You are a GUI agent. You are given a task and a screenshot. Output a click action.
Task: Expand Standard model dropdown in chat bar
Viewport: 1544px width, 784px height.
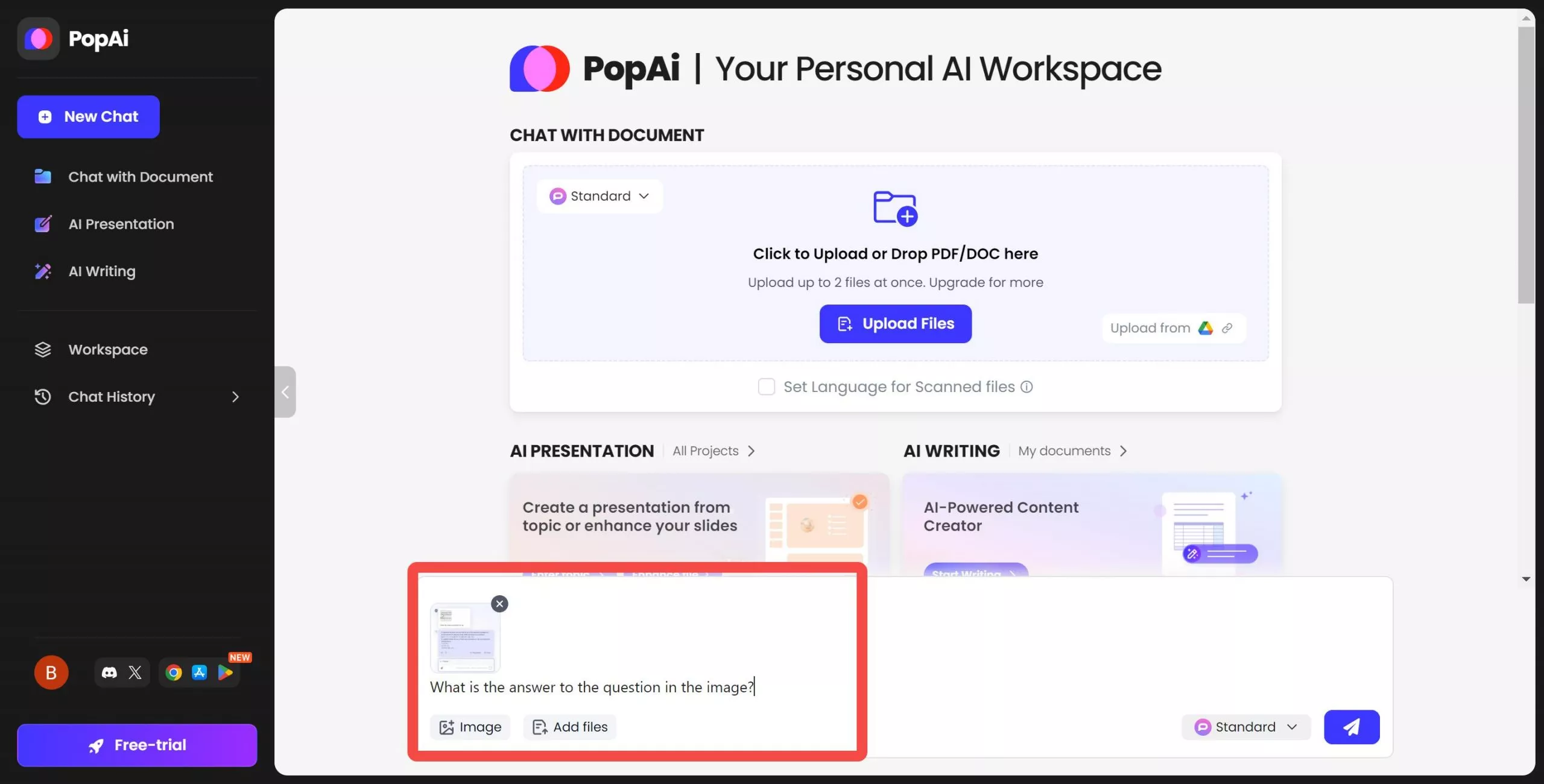1246,727
